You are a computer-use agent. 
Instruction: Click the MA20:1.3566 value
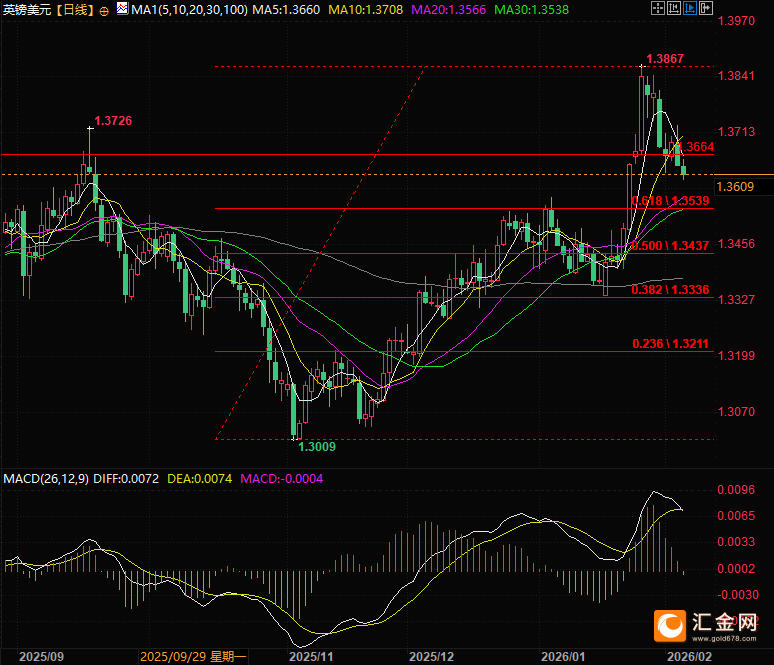coord(448,10)
